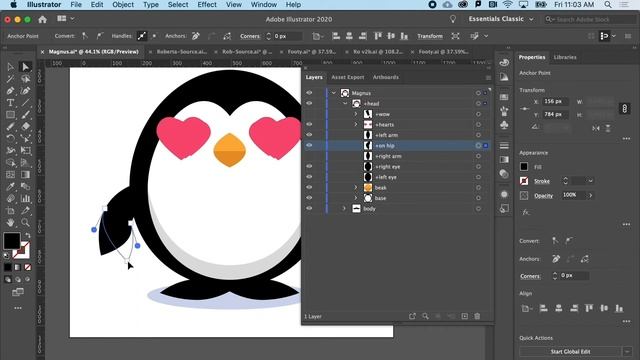
Task: Click Fill color swatch in Appearance
Action: 524,167
